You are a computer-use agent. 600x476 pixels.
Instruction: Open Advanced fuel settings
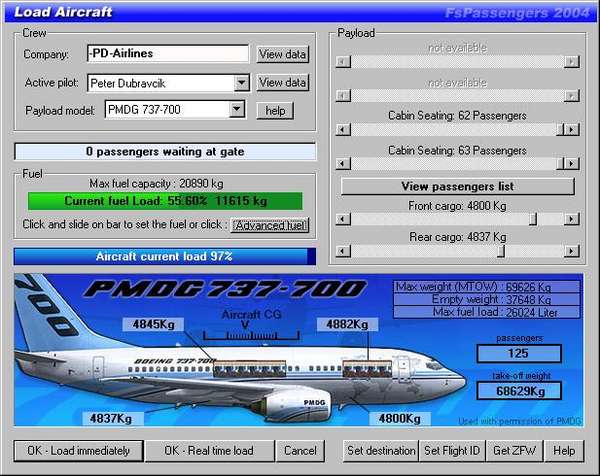270,225
